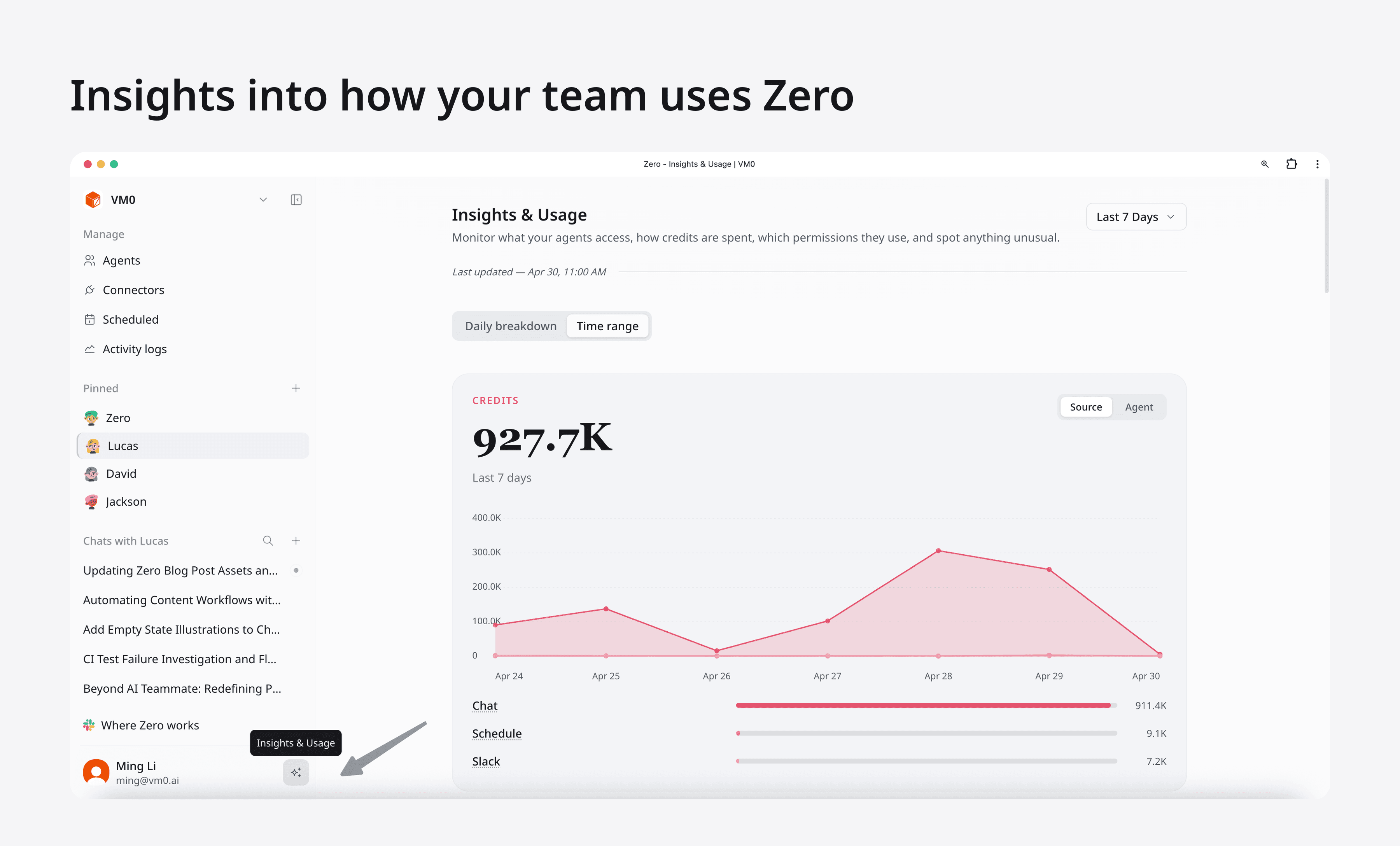Click the search icon beside Chats with Lucas
Viewport: 1400px width, 846px height.
268,541
